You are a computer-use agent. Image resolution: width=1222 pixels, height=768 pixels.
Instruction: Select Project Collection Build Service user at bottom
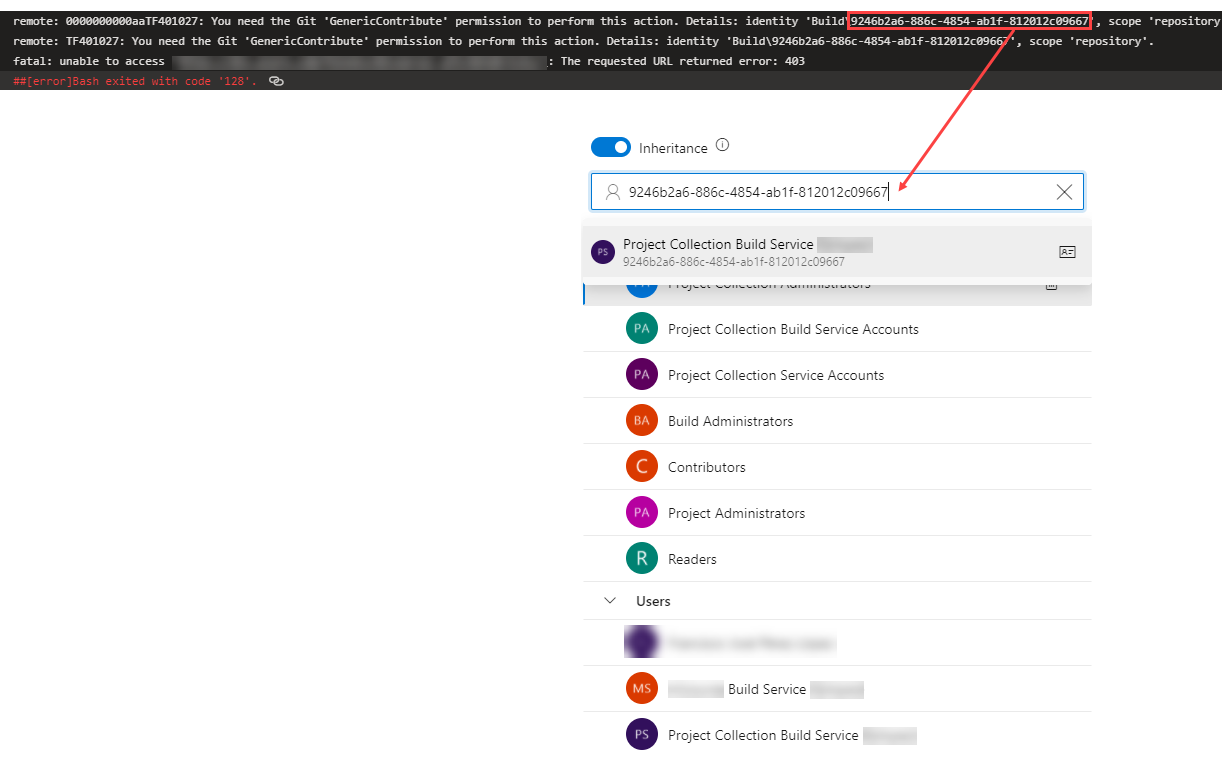click(837, 735)
